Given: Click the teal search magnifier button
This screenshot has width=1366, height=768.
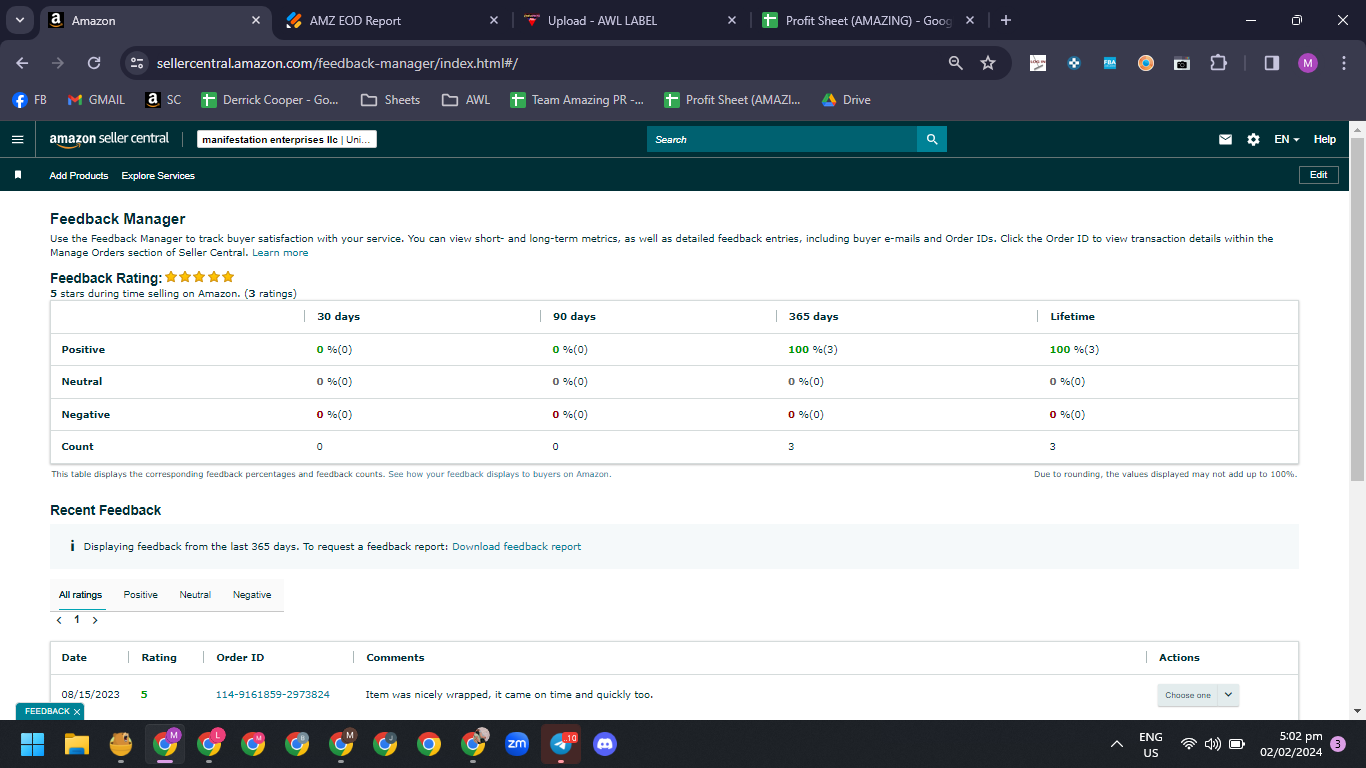Looking at the screenshot, I should click(932, 139).
